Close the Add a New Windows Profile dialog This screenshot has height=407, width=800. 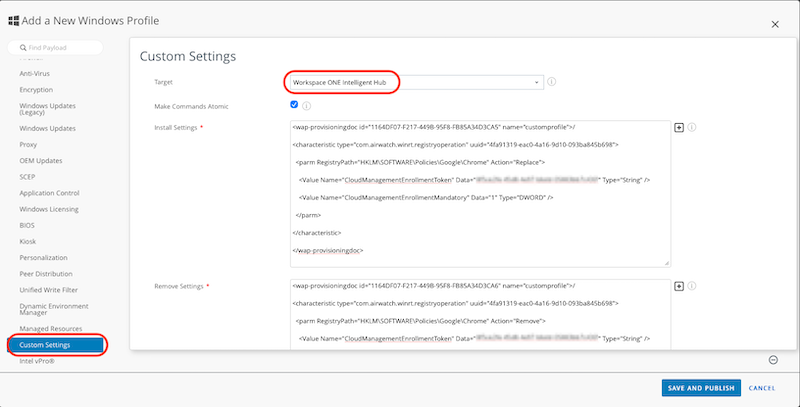click(777, 22)
